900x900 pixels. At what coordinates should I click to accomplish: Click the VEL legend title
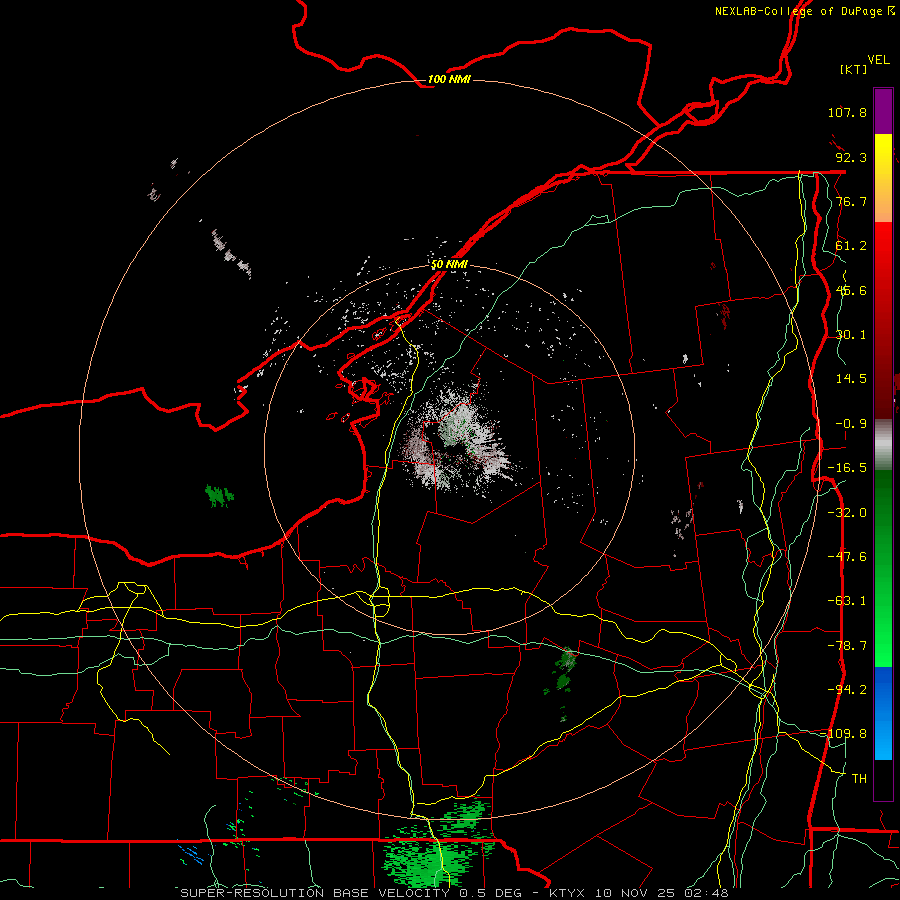click(x=878, y=60)
